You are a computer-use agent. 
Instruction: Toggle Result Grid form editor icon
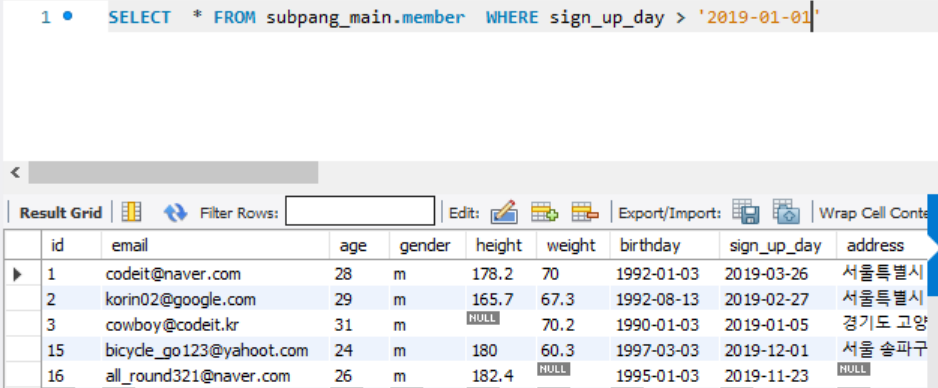pos(131,212)
